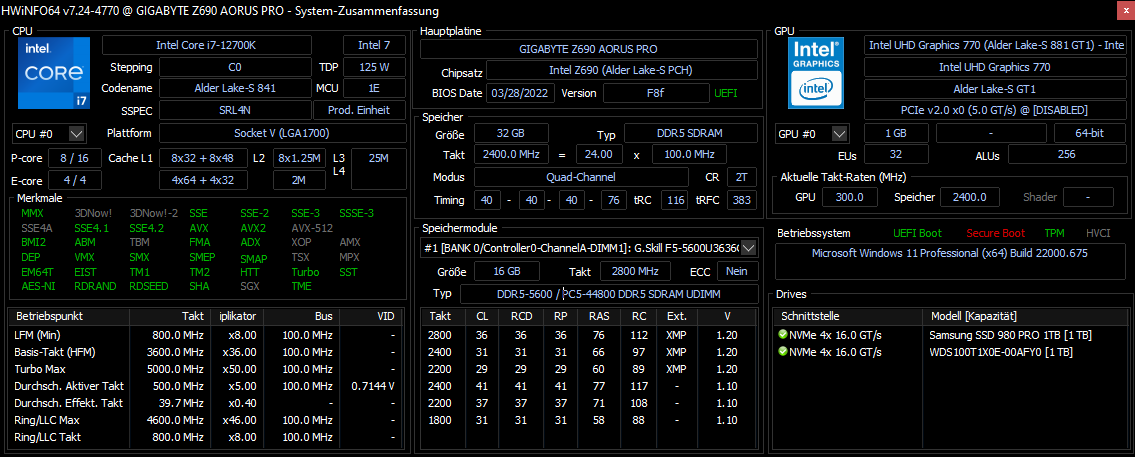The height and width of the screenshot is (457, 1135).
Task: Click the BIOS date 03/28/2022 field
Action: 520,93
